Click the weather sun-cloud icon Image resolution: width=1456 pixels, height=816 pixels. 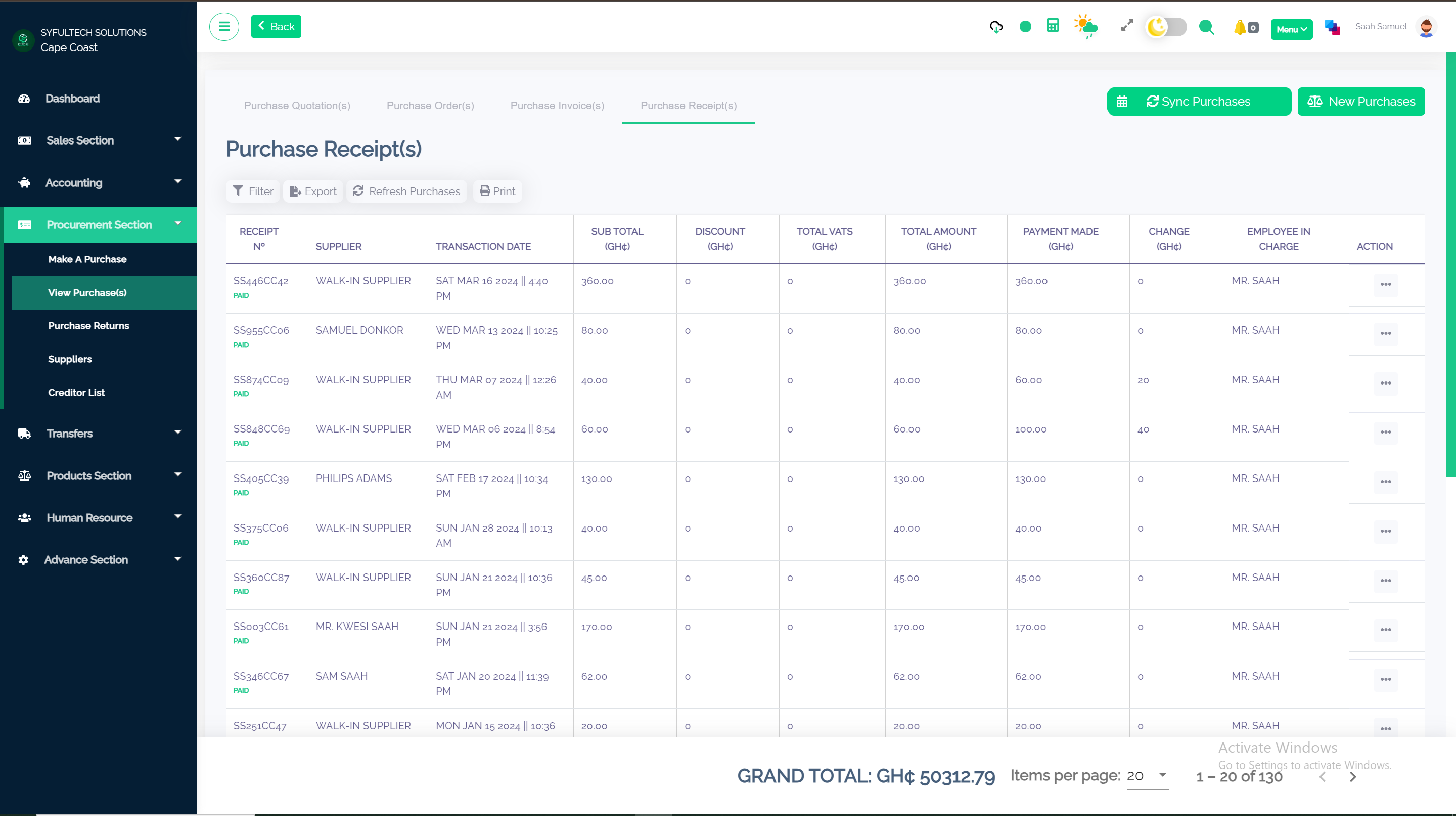pos(1085,27)
